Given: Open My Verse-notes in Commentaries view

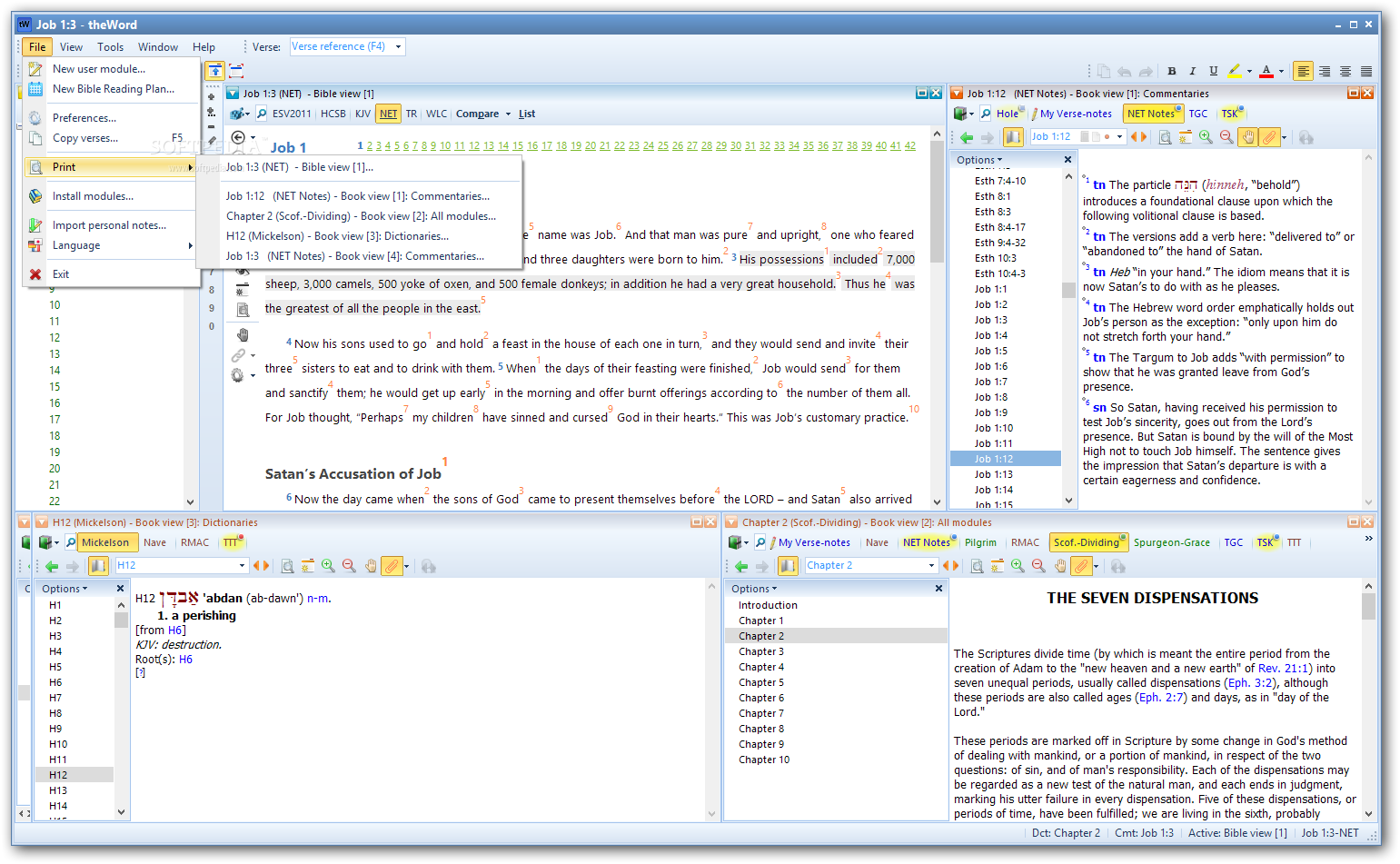Looking at the screenshot, I should click(x=1070, y=114).
